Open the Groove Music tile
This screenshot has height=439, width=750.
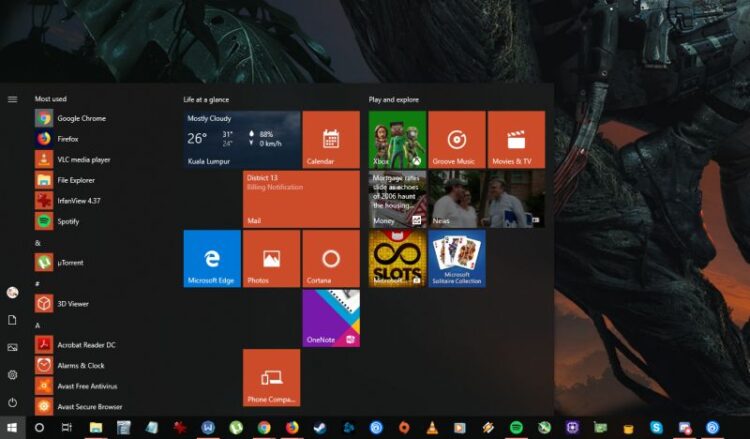point(457,139)
